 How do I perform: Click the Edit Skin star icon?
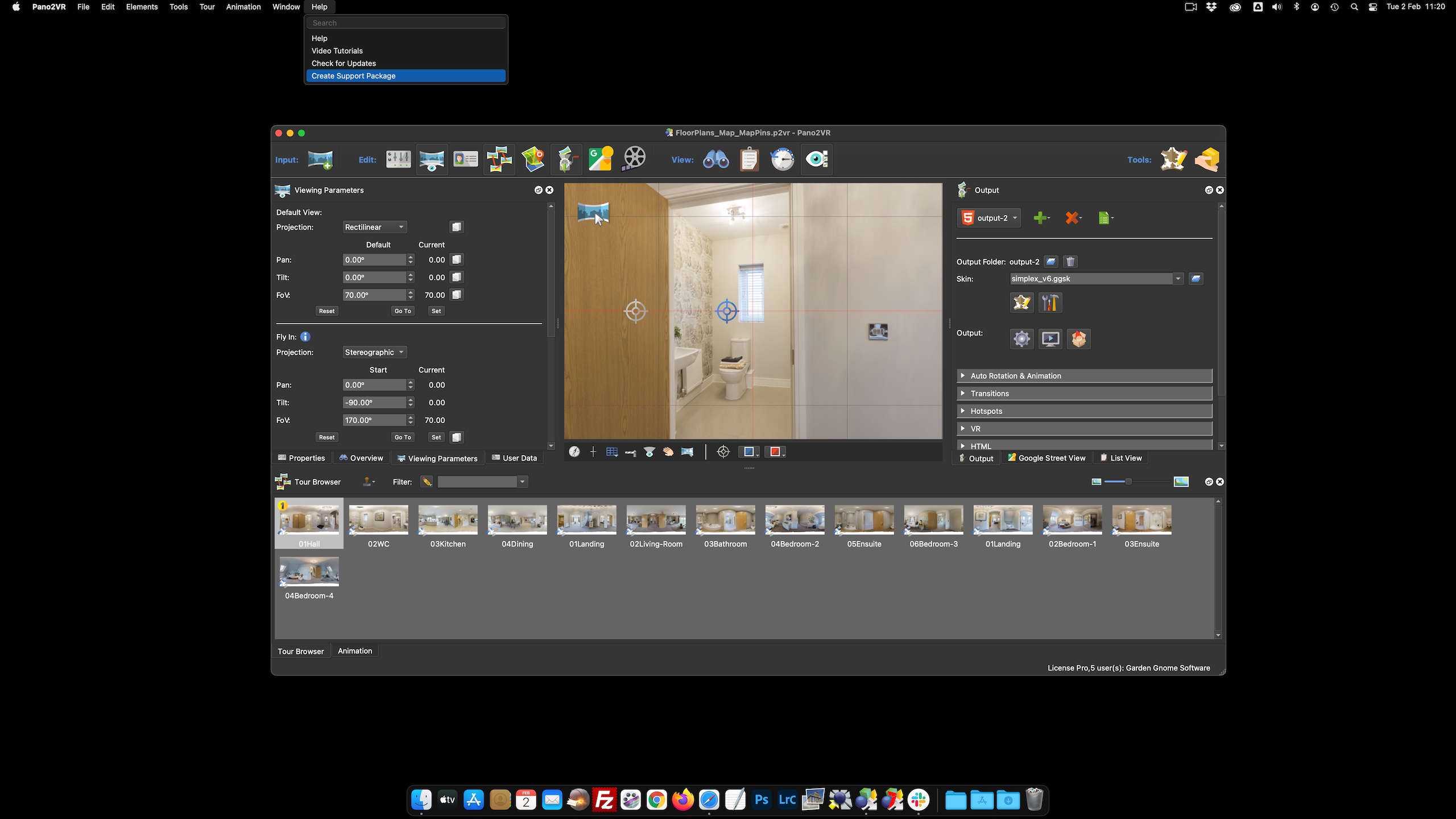pos(1021,302)
